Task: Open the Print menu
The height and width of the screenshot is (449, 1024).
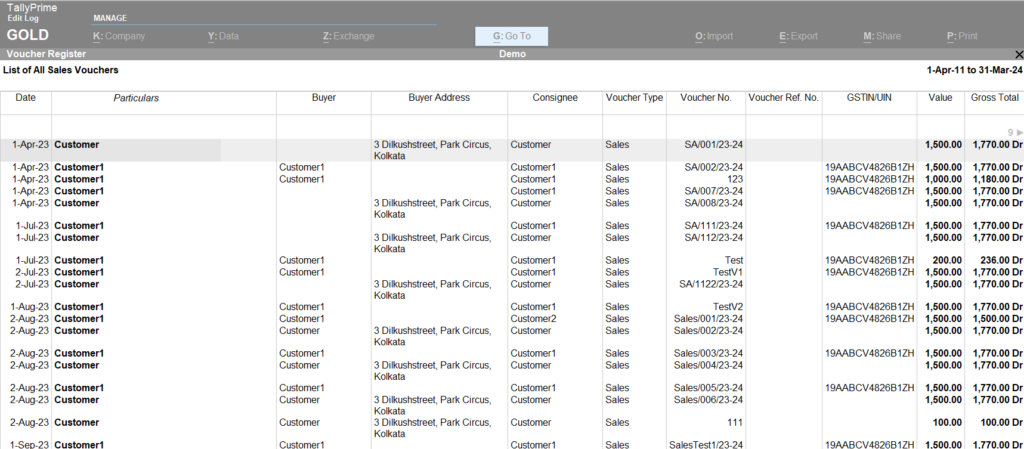Action: 962,37
